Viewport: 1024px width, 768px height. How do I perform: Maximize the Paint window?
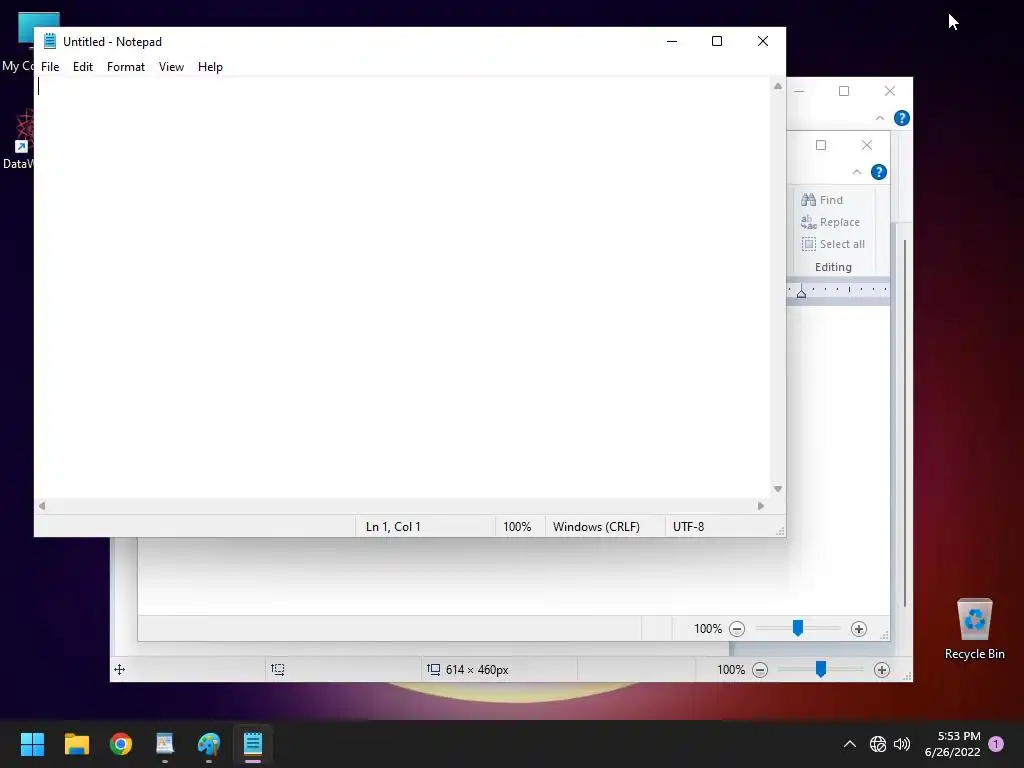click(x=844, y=91)
